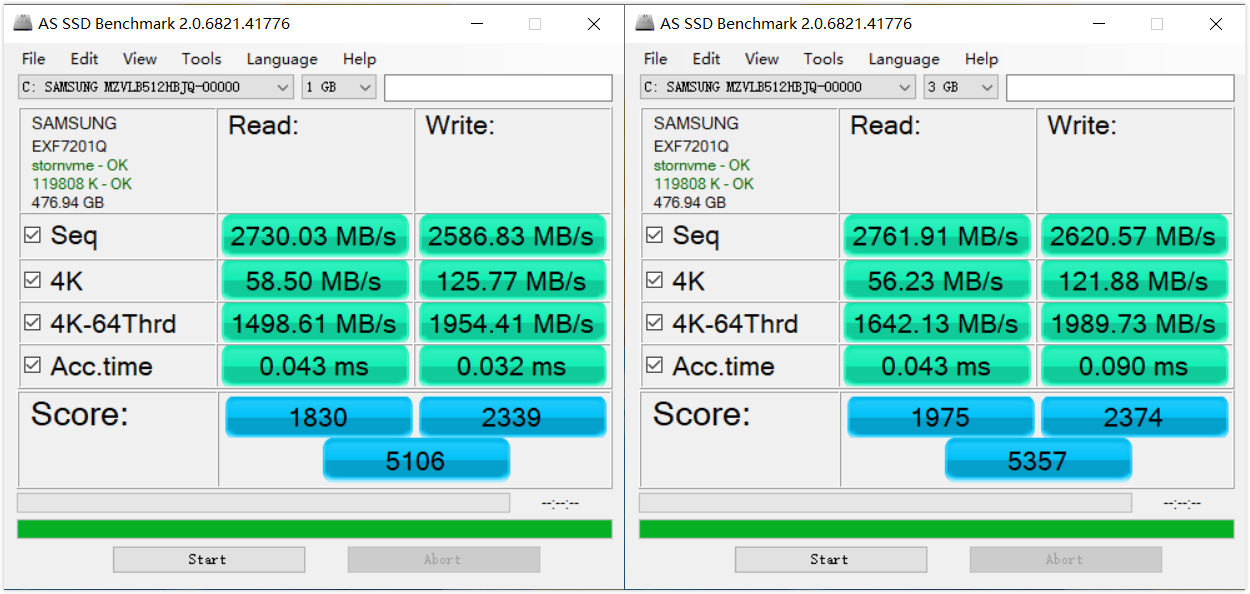Click the empty text field in right window
Image resolution: width=1250 pixels, height=594 pixels.
point(1120,88)
